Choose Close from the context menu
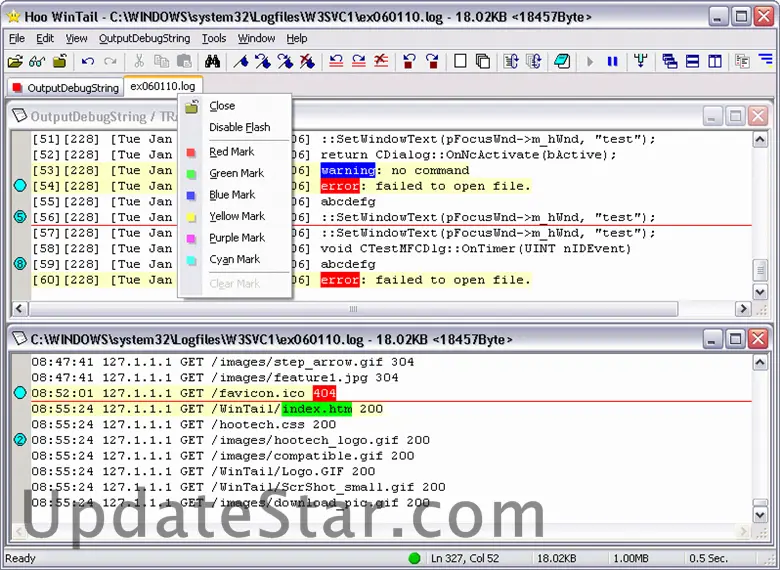 [222, 106]
